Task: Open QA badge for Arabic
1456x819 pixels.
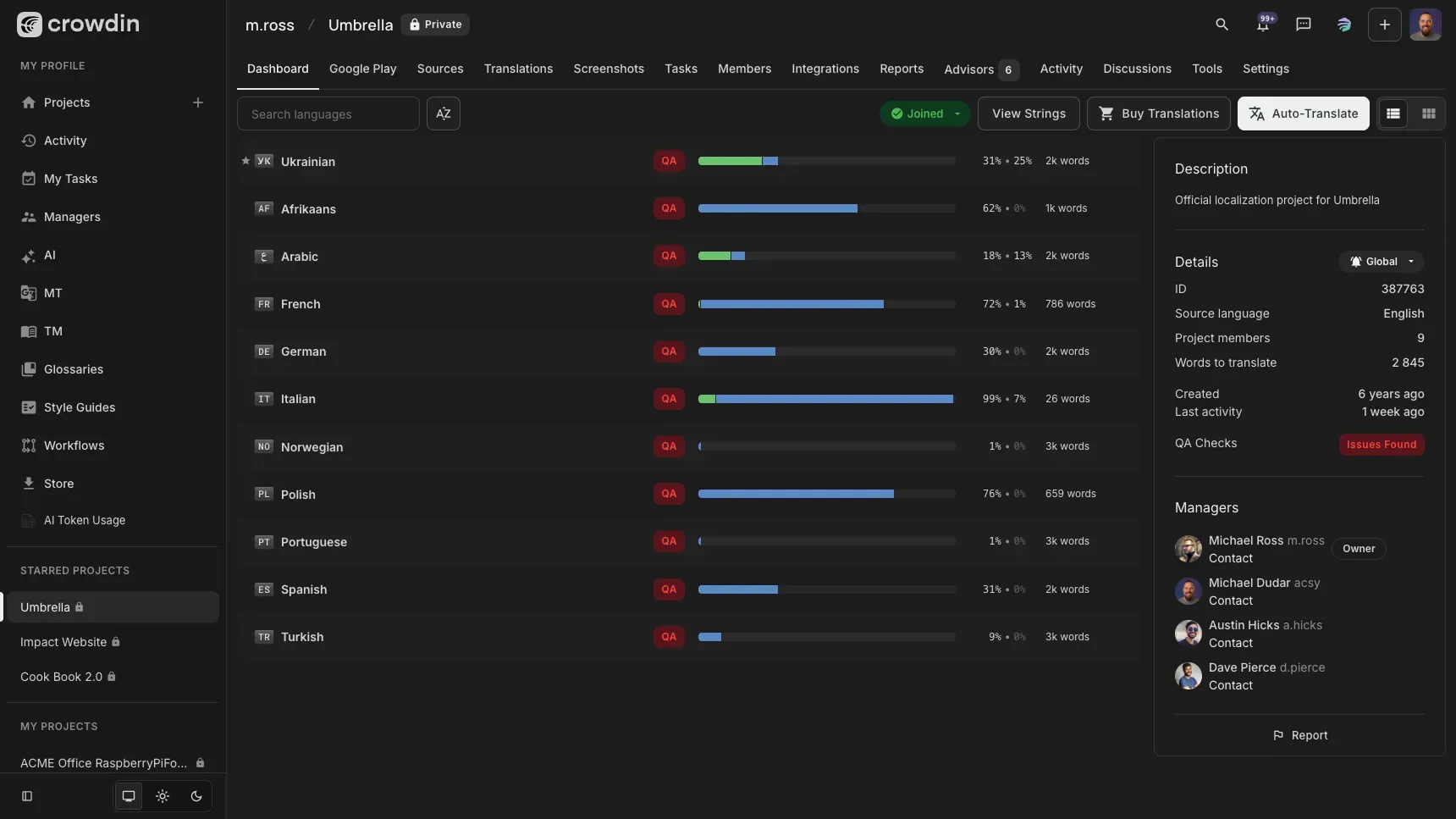Action: click(669, 256)
